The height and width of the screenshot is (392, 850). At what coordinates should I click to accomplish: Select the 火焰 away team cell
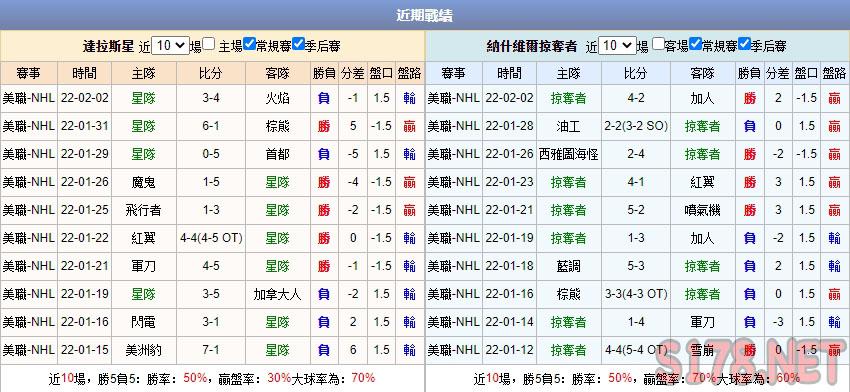278,98
